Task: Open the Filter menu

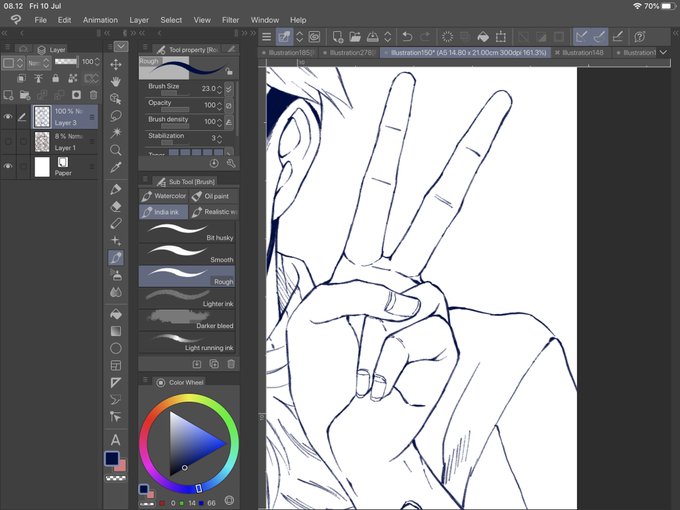Action: 230,20
